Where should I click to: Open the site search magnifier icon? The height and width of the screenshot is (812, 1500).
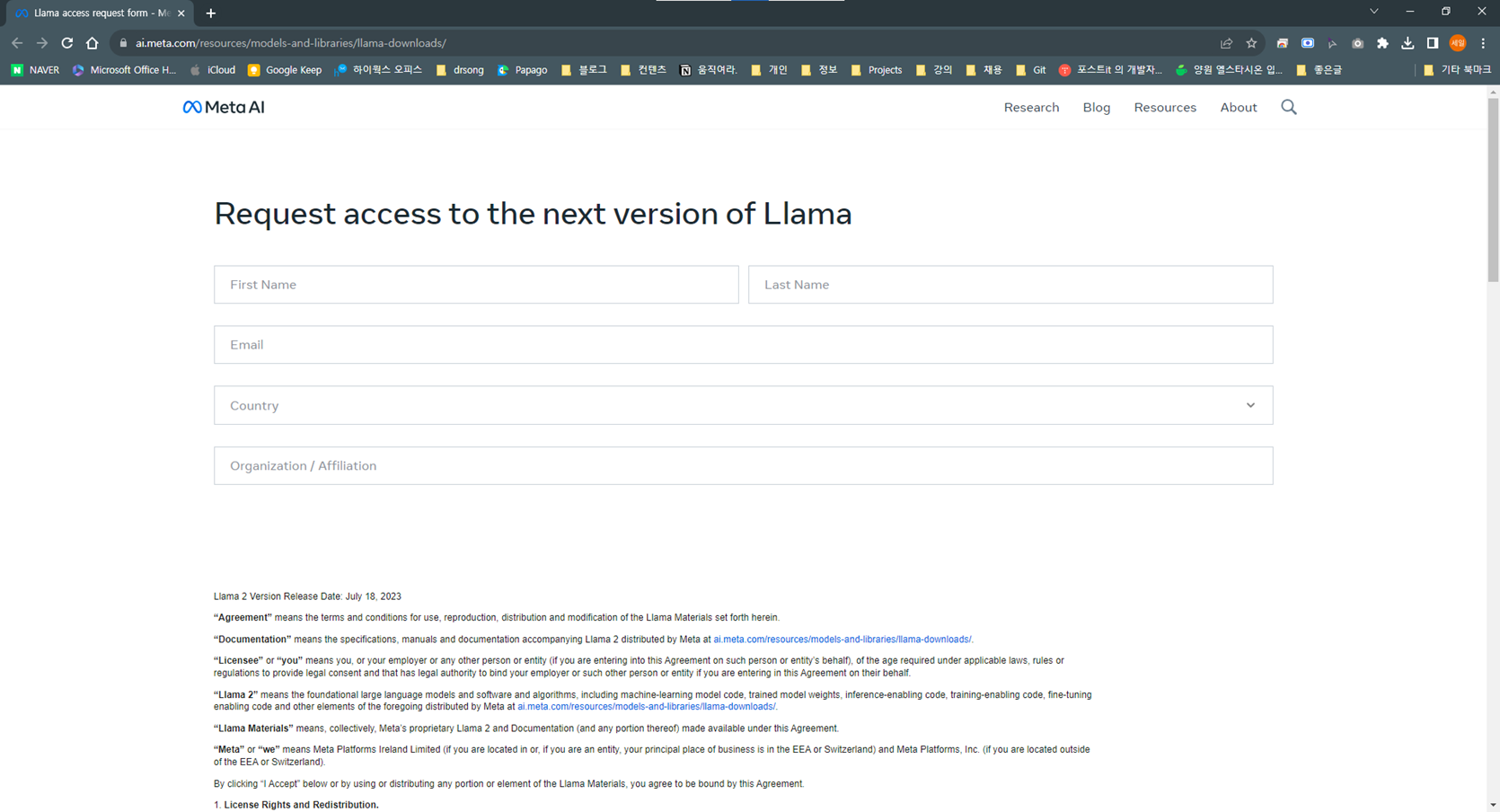(x=1289, y=107)
